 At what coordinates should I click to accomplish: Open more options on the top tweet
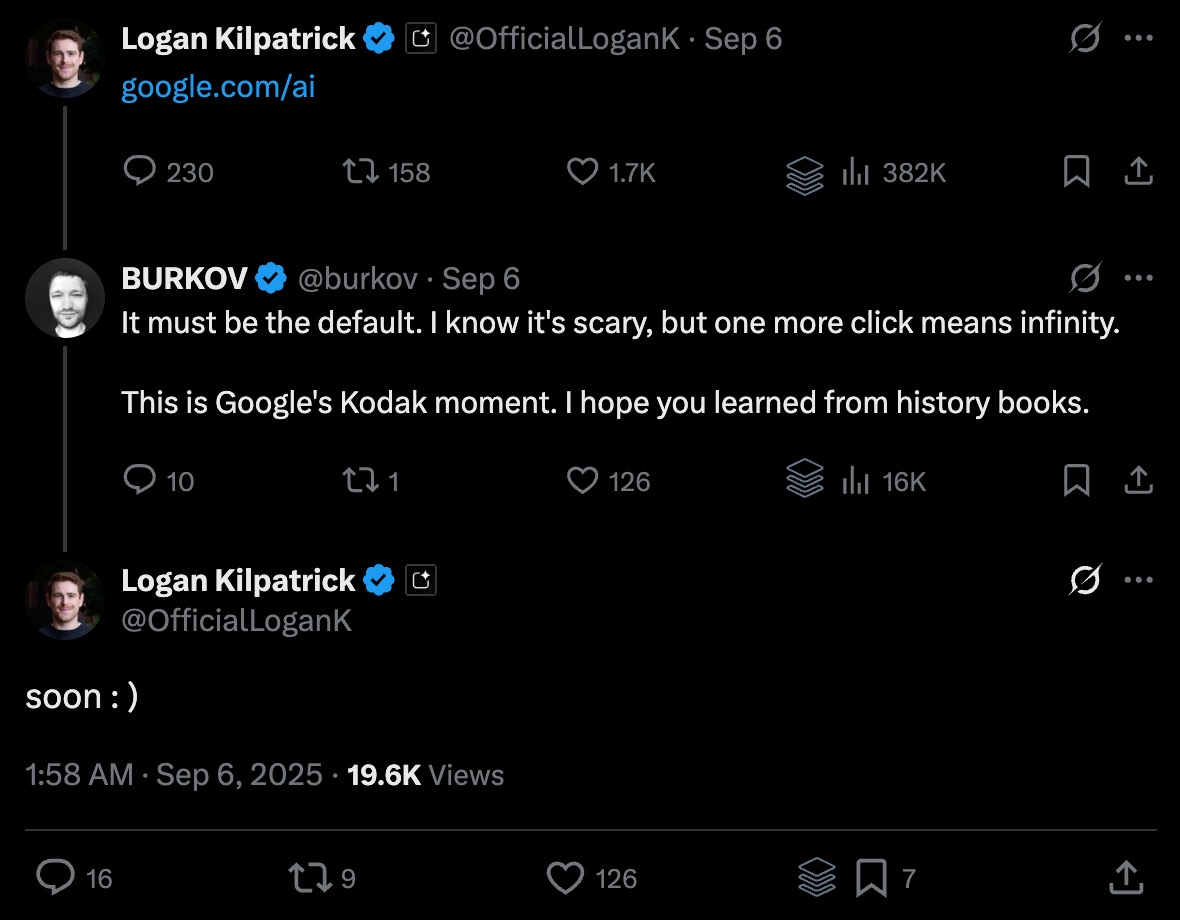1139,38
